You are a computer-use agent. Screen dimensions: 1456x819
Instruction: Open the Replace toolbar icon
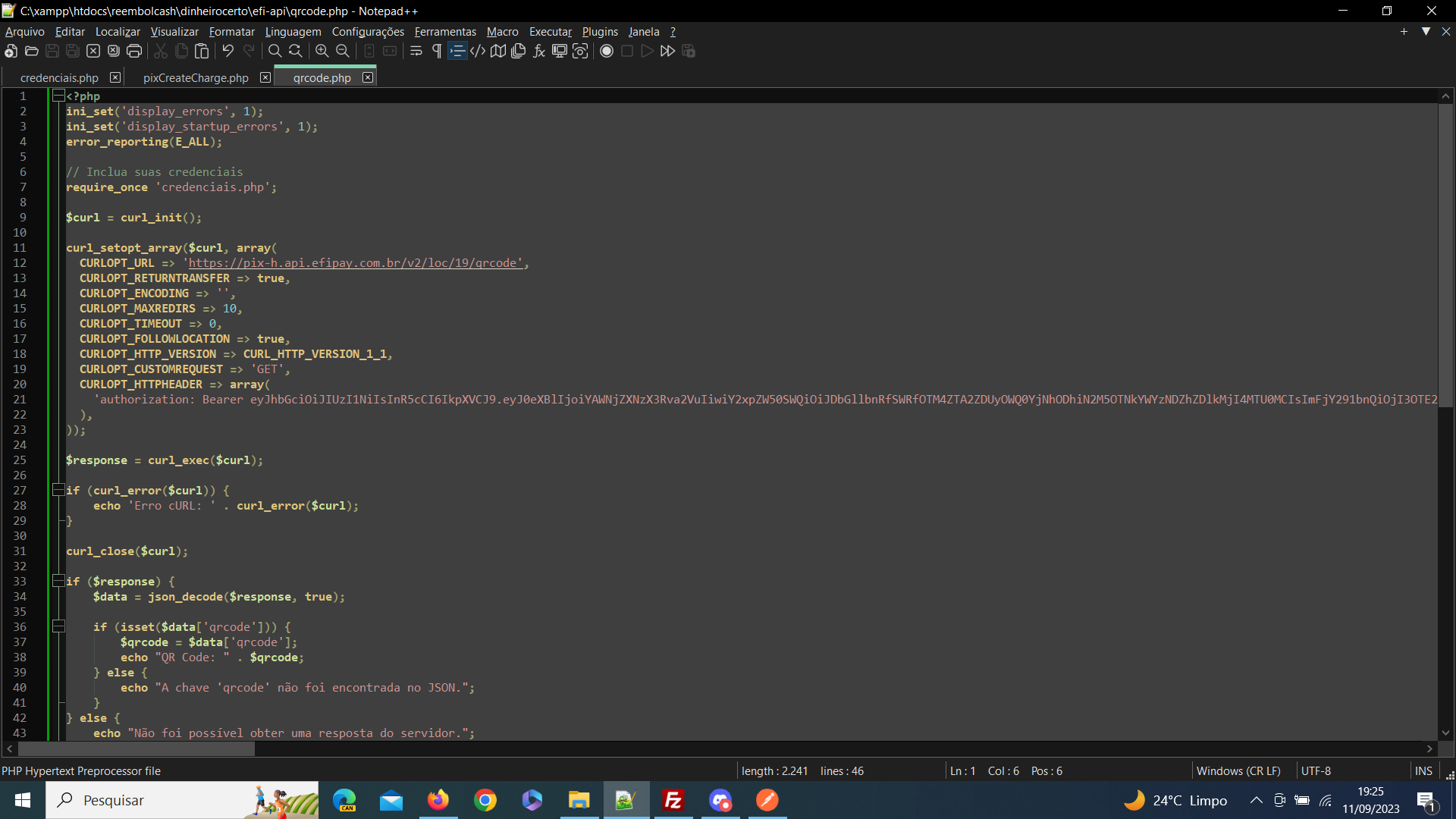[295, 51]
